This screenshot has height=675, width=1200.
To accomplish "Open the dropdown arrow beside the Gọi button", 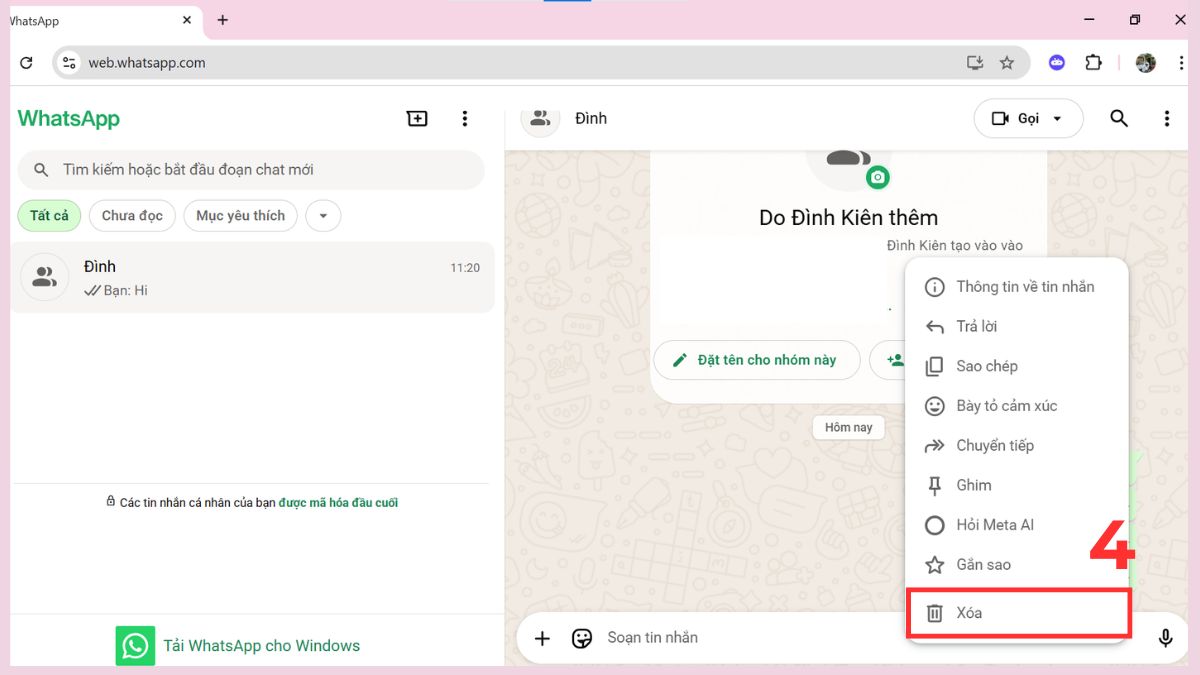I will 1061,118.
